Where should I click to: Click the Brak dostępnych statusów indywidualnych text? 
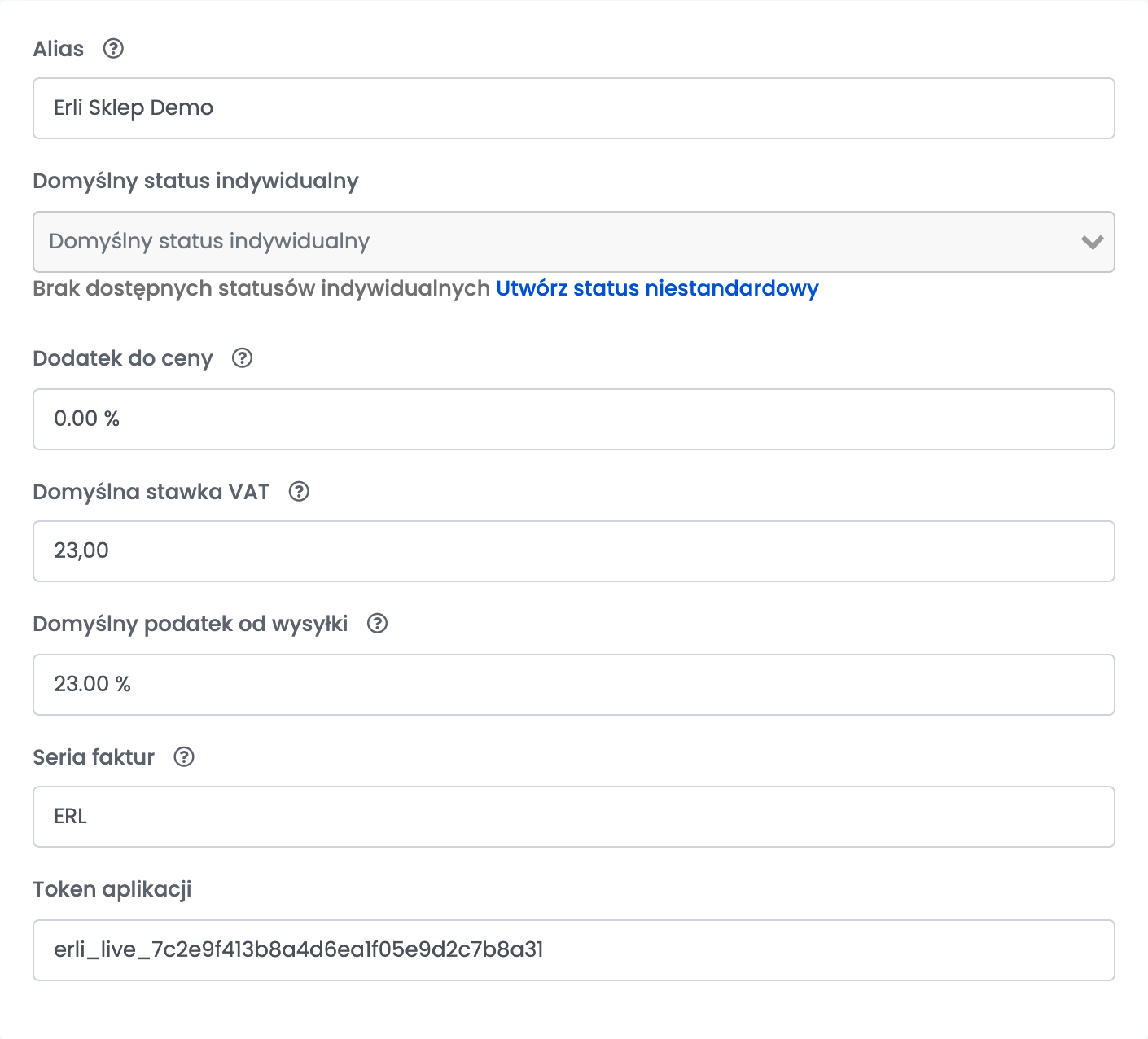tap(261, 288)
